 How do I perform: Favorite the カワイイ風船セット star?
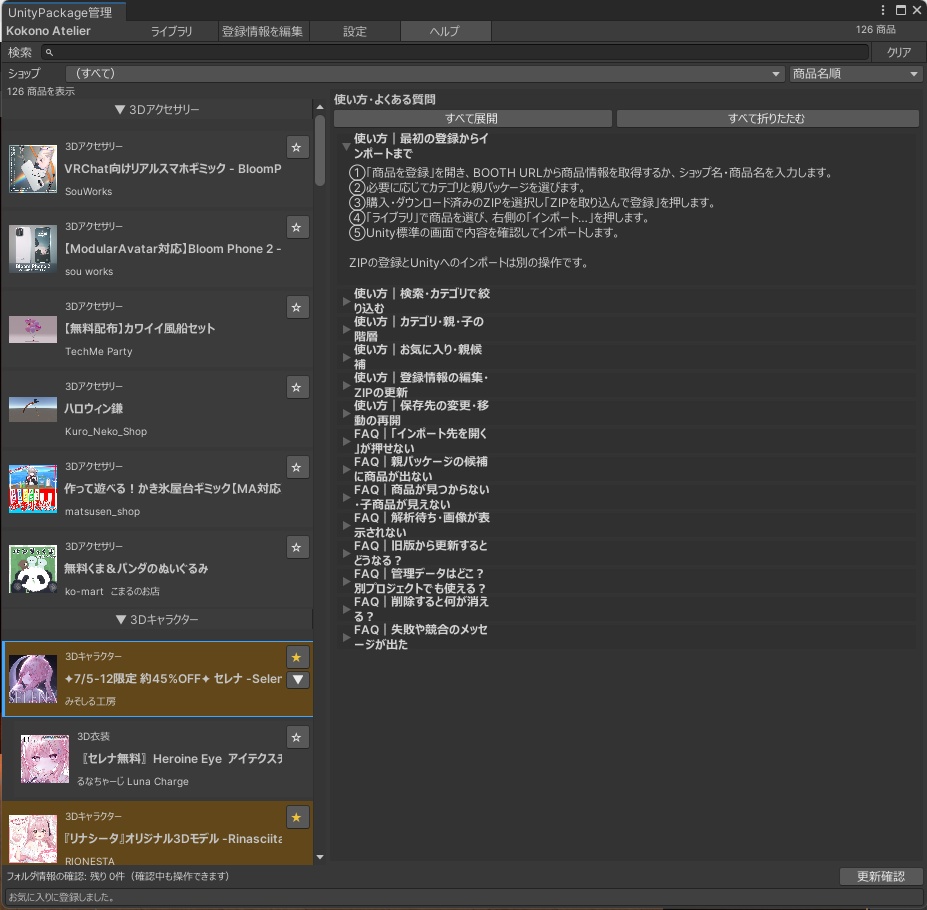point(297,307)
